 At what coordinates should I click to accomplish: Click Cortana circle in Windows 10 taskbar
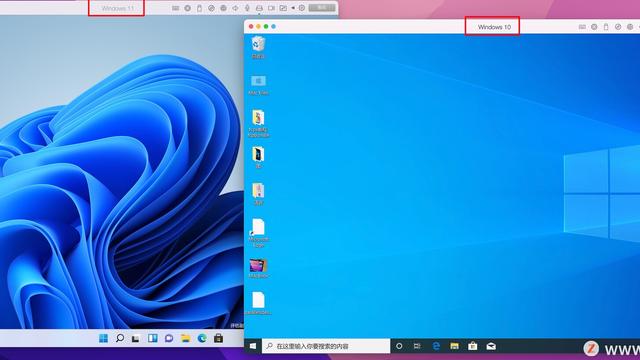399,346
